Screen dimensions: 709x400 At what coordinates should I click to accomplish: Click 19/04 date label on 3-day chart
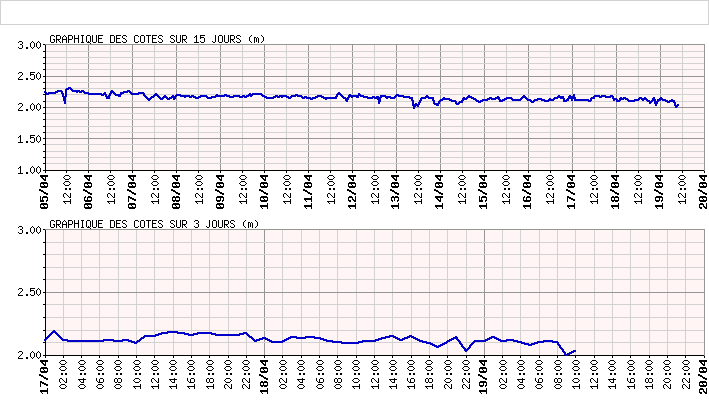click(484, 376)
